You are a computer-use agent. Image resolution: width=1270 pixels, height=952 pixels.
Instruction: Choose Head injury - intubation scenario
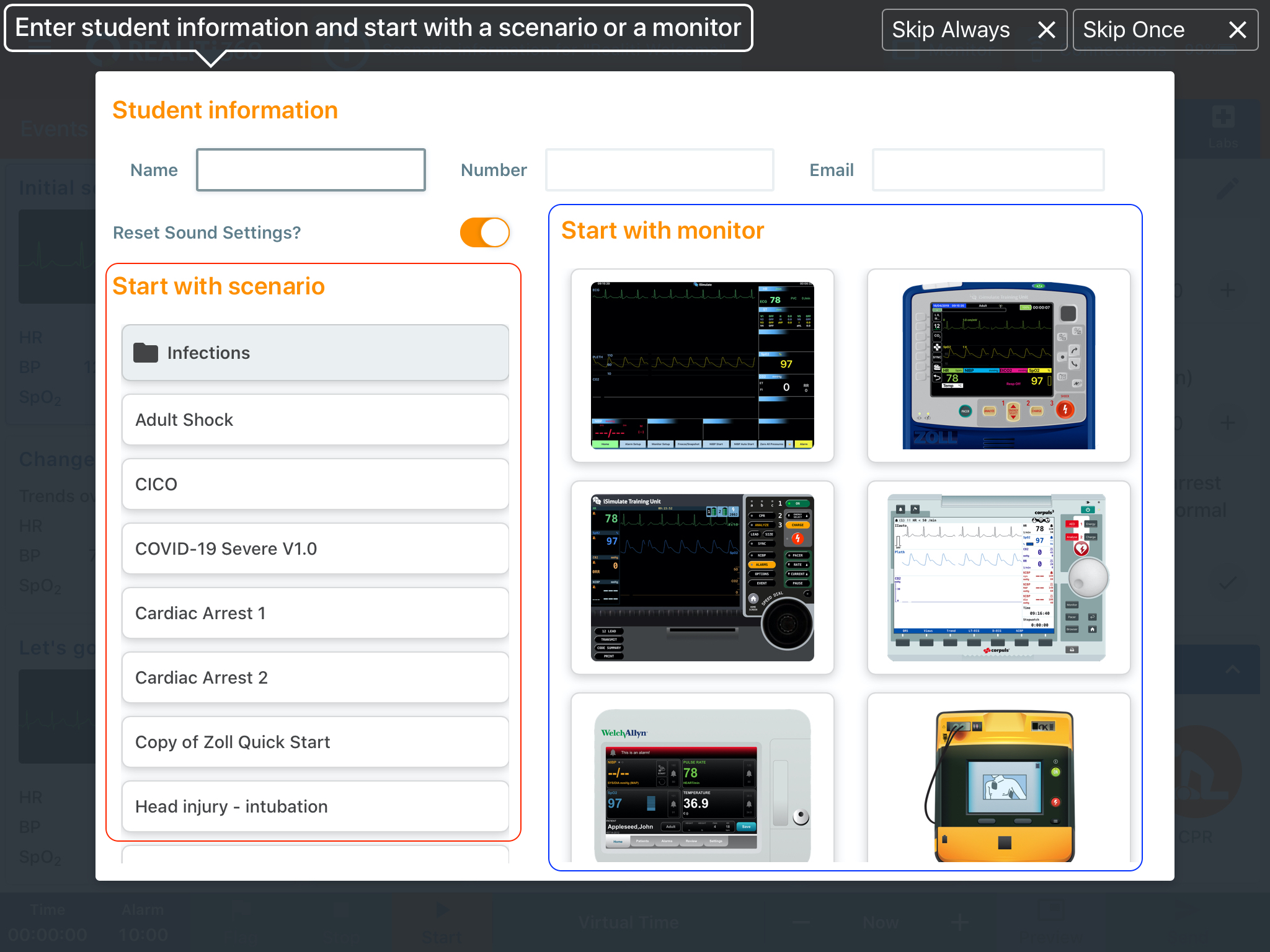(x=315, y=806)
